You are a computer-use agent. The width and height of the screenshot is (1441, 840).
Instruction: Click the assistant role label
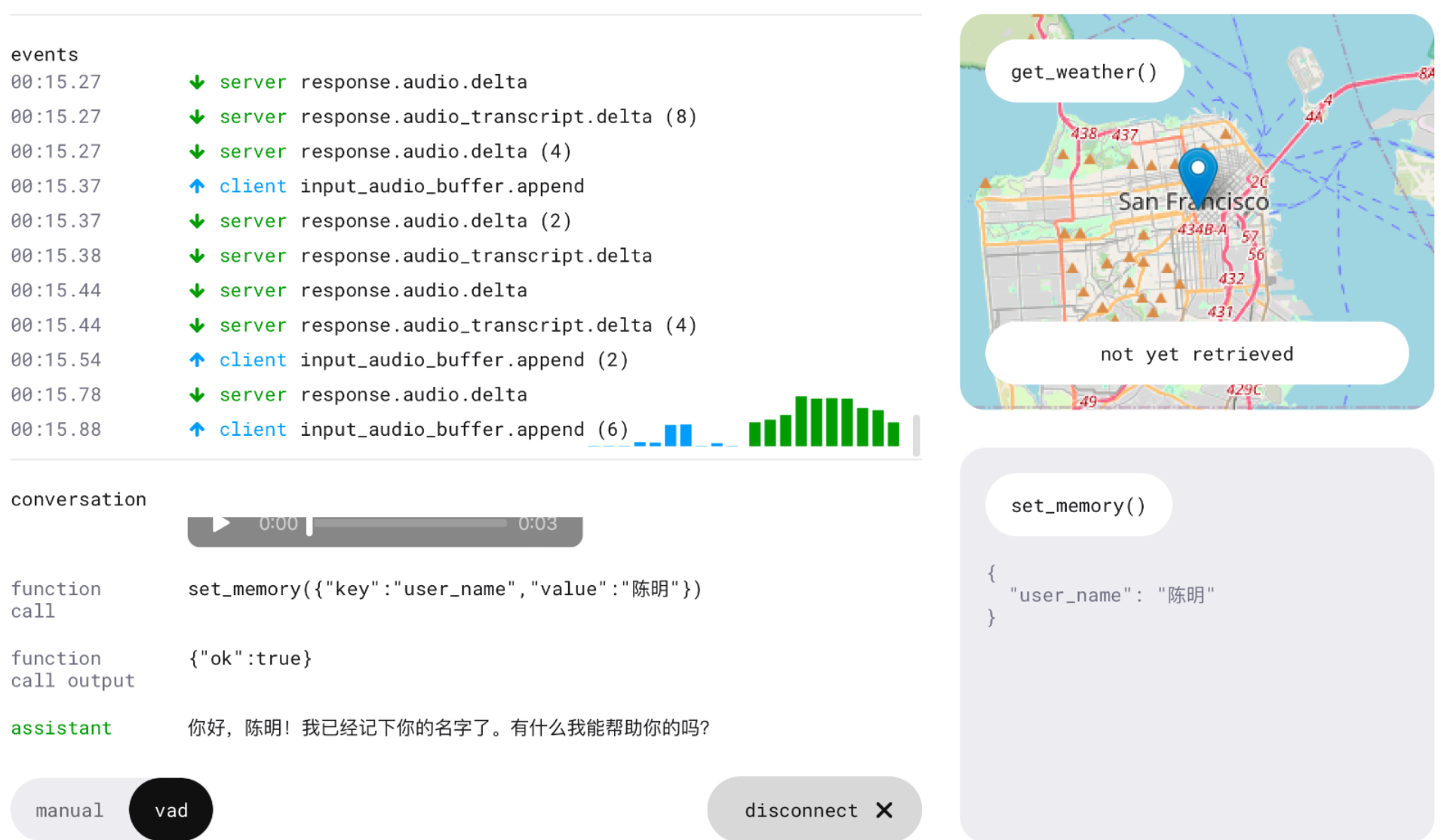pyautogui.click(x=61, y=728)
